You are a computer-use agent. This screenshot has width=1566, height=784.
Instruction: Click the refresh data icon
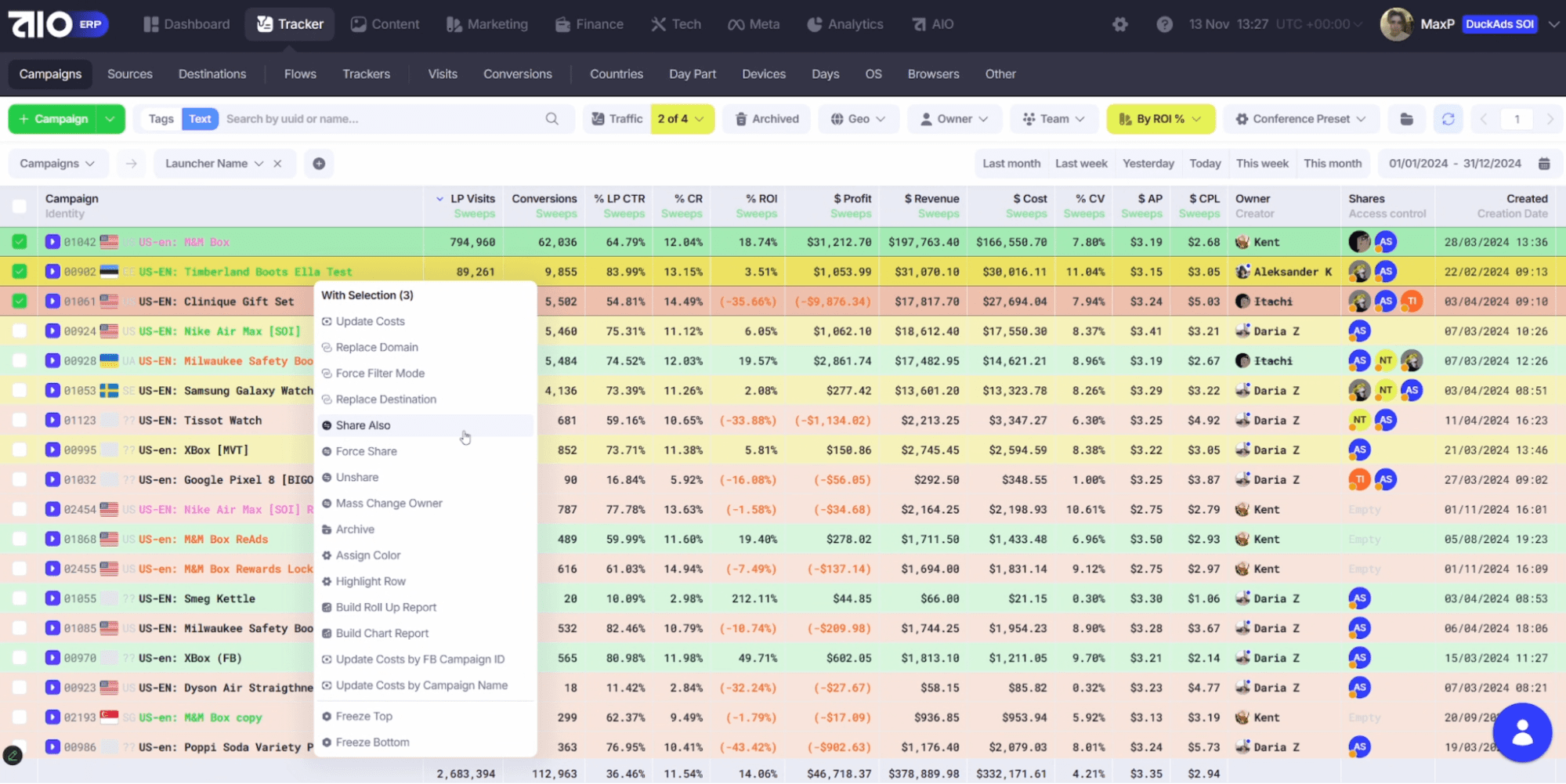tap(1448, 119)
